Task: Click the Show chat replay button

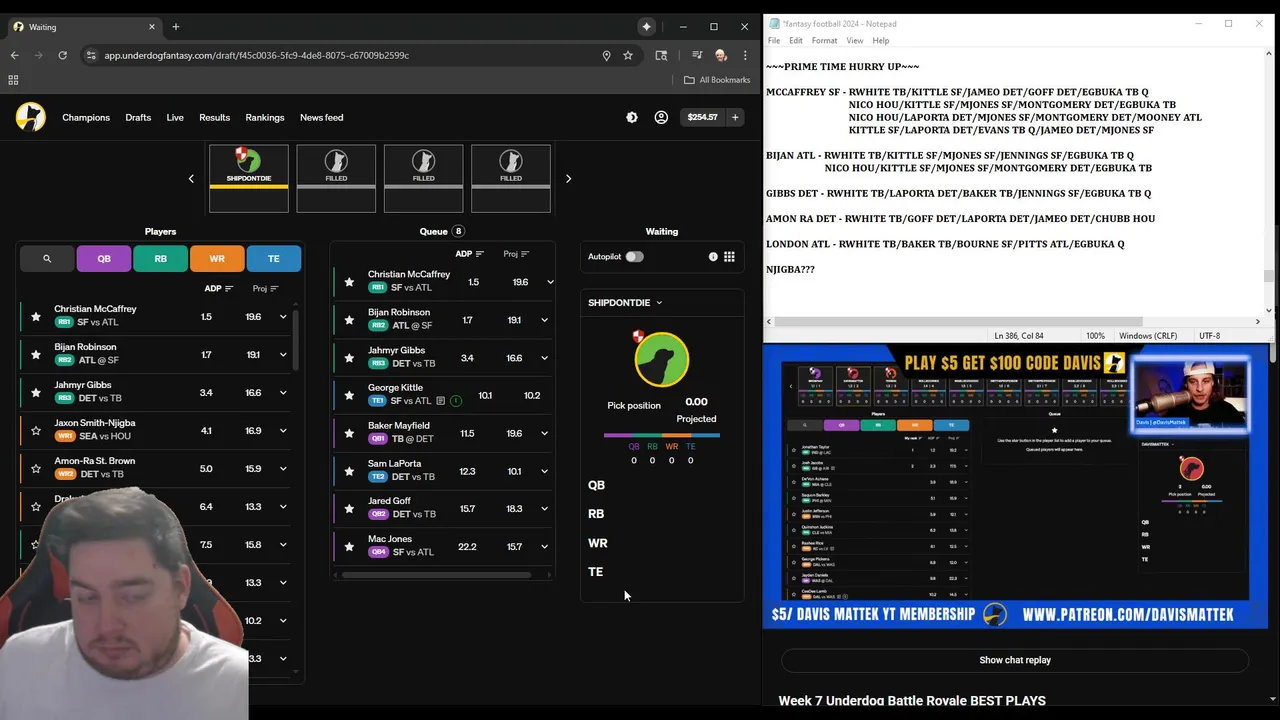Action: click(x=1015, y=660)
